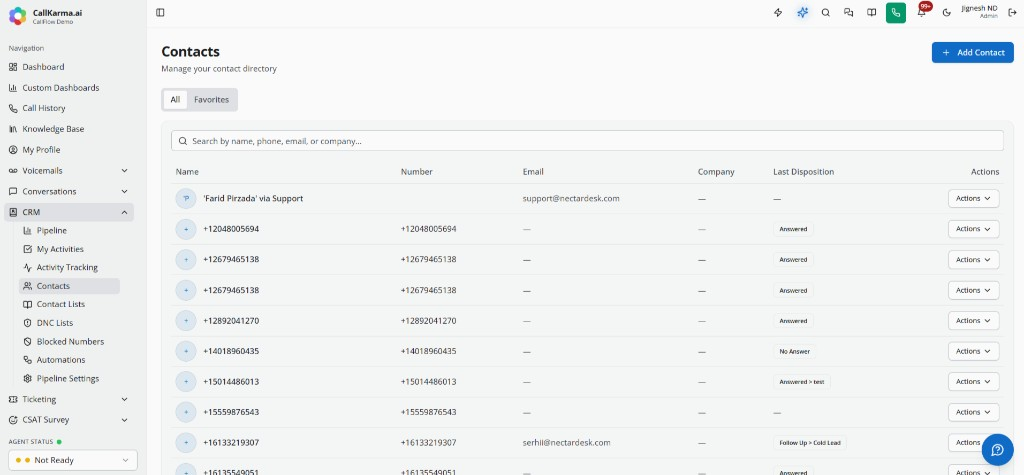Toggle the sidebar panel icon
This screenshot has height=475, width=1024.
[161, 12]
